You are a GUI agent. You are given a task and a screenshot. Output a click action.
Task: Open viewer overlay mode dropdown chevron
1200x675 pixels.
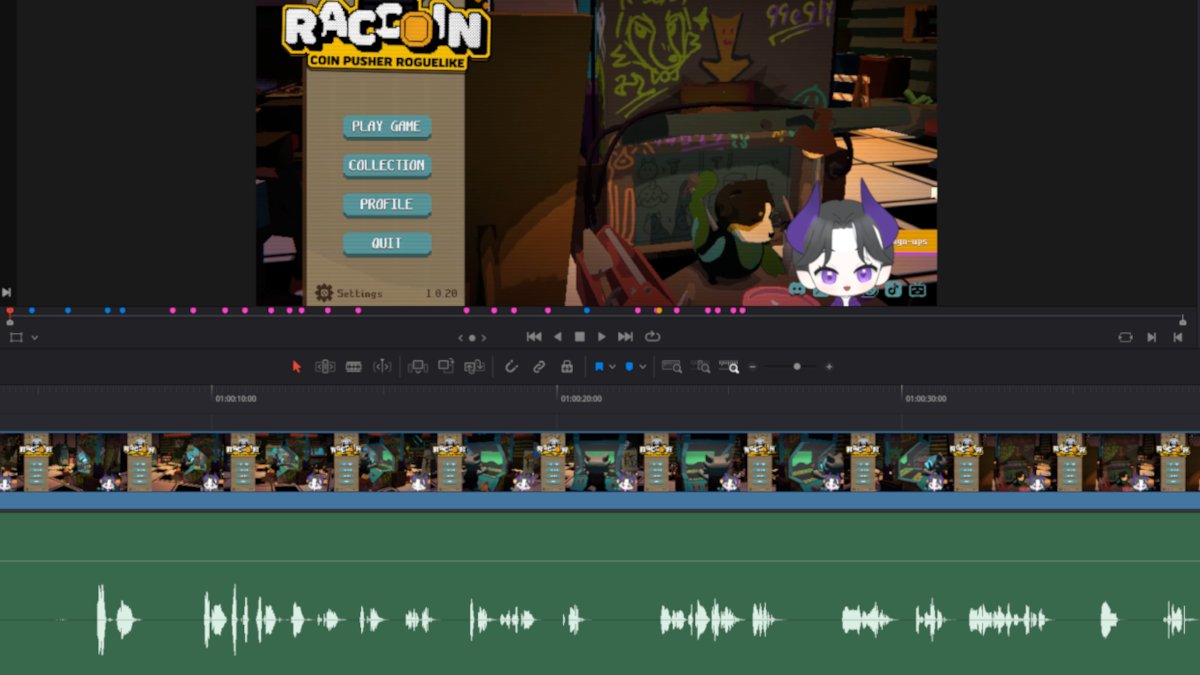(34, 338)
